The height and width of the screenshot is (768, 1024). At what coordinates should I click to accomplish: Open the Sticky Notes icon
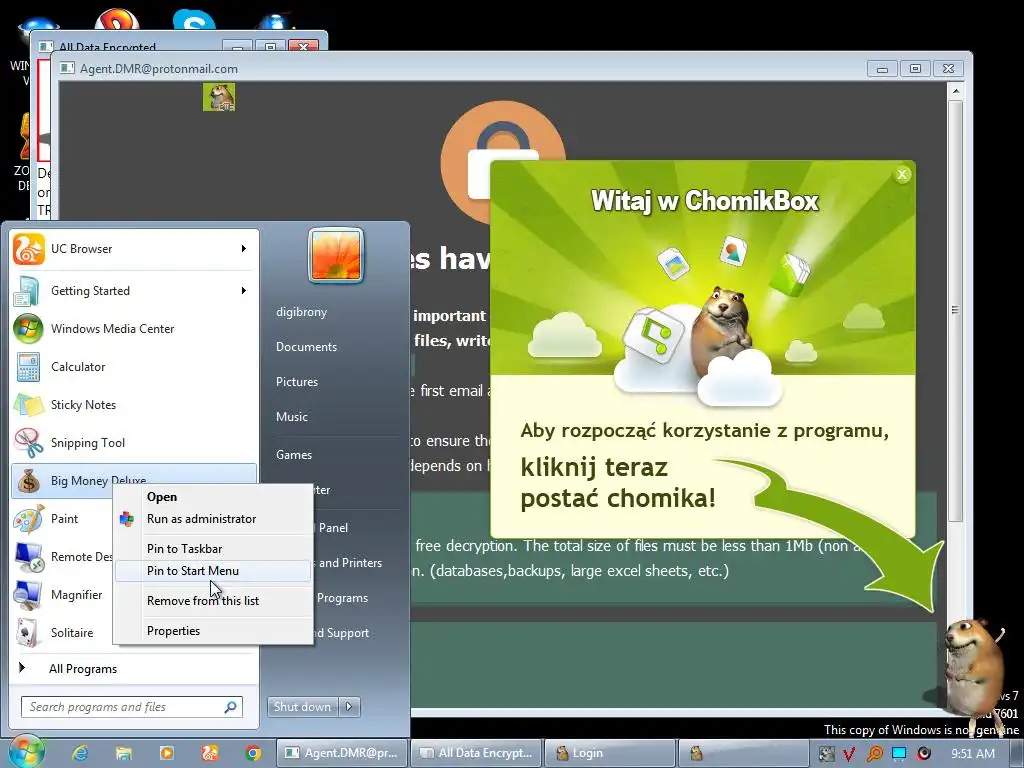(x=28, y=405)
